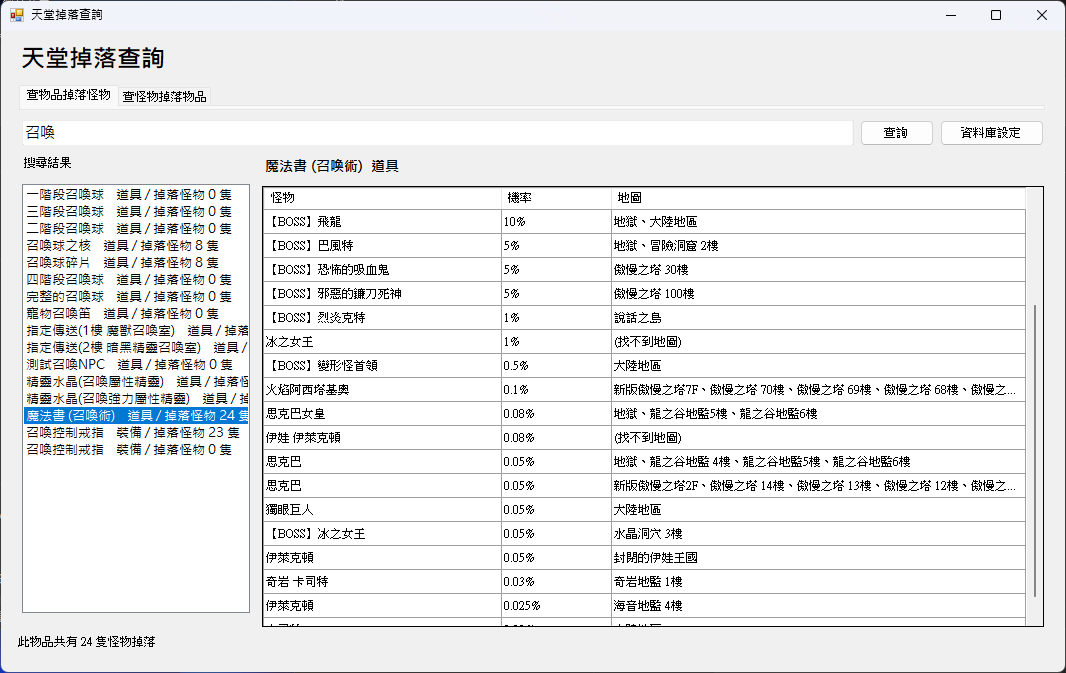
Task: Click the 傲慢之塔 100樓 map cell
Action: [x=818, y=294]
